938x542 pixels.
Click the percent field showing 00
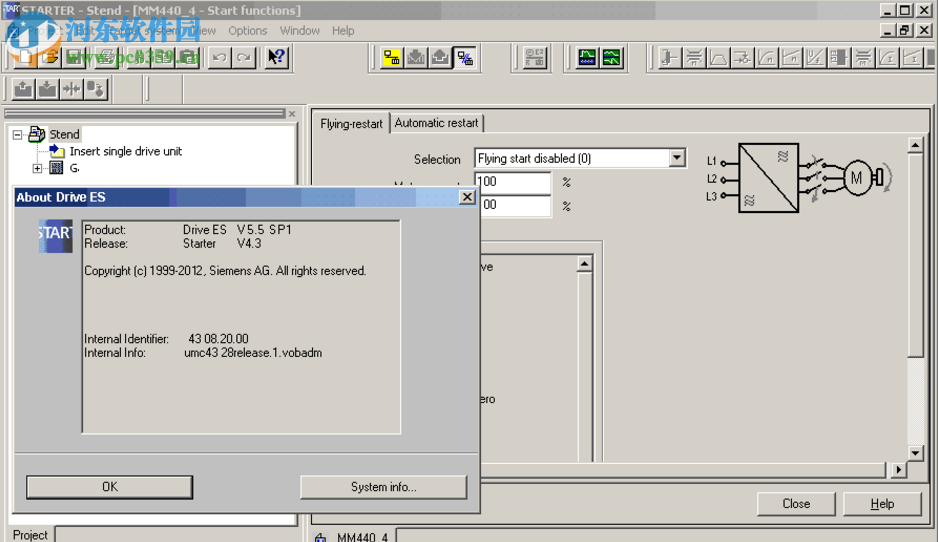pos(516,205)
